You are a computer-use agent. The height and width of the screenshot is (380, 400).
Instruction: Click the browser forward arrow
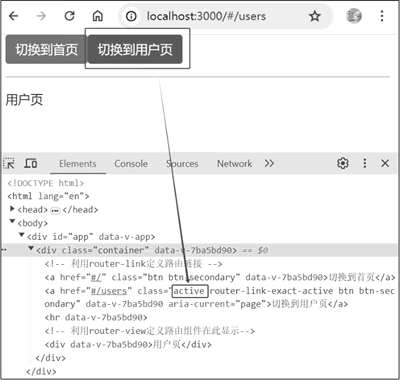click(41, 16)
